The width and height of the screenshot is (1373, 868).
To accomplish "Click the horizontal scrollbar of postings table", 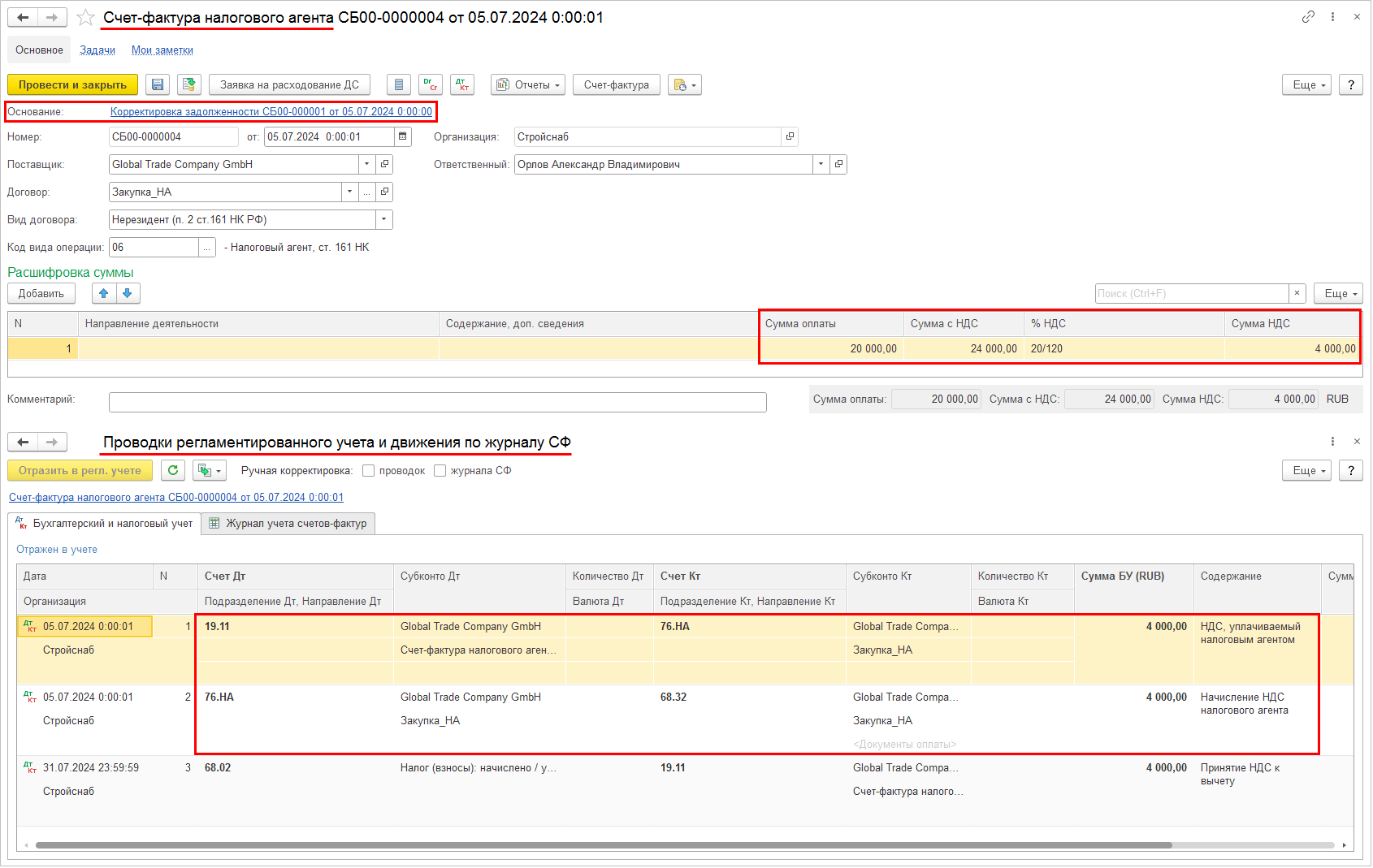I will [x=604, y=845].
